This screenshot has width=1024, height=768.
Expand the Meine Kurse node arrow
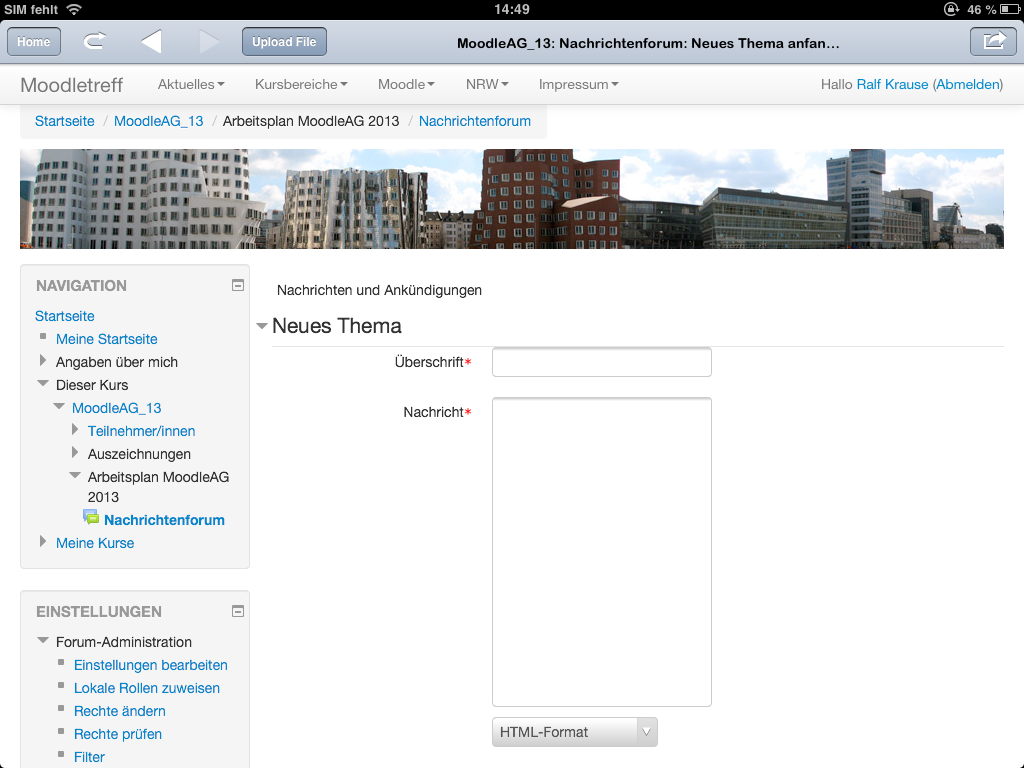[43, 541]
